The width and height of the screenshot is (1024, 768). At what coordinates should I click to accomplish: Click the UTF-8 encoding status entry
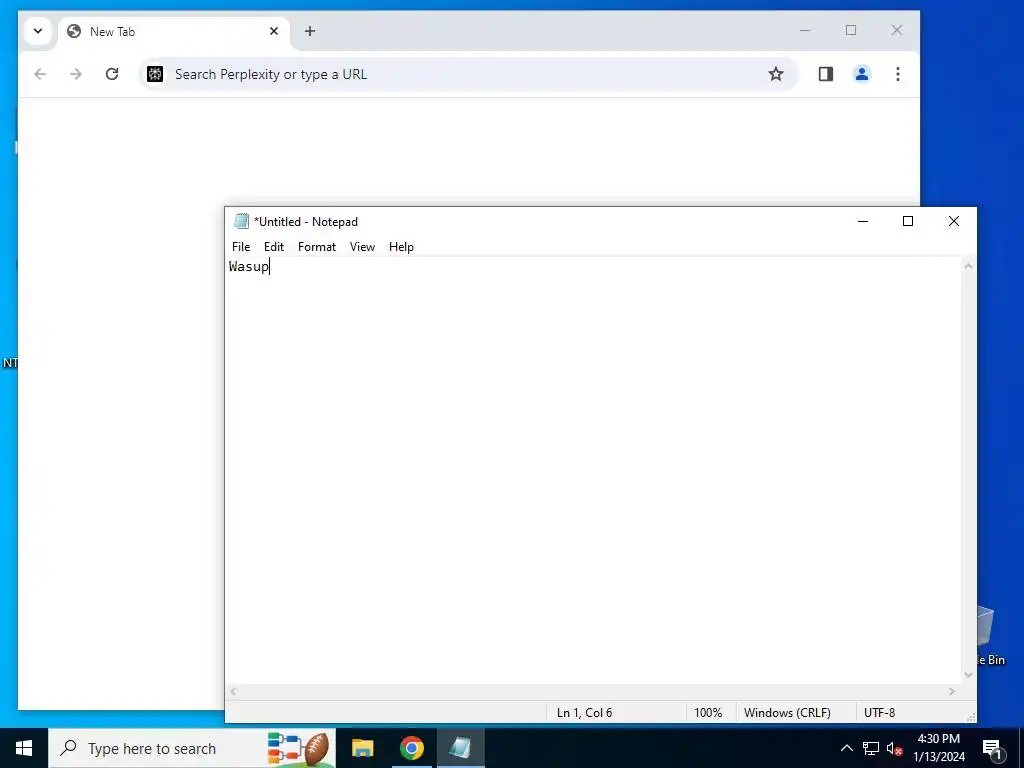(879, 712)
